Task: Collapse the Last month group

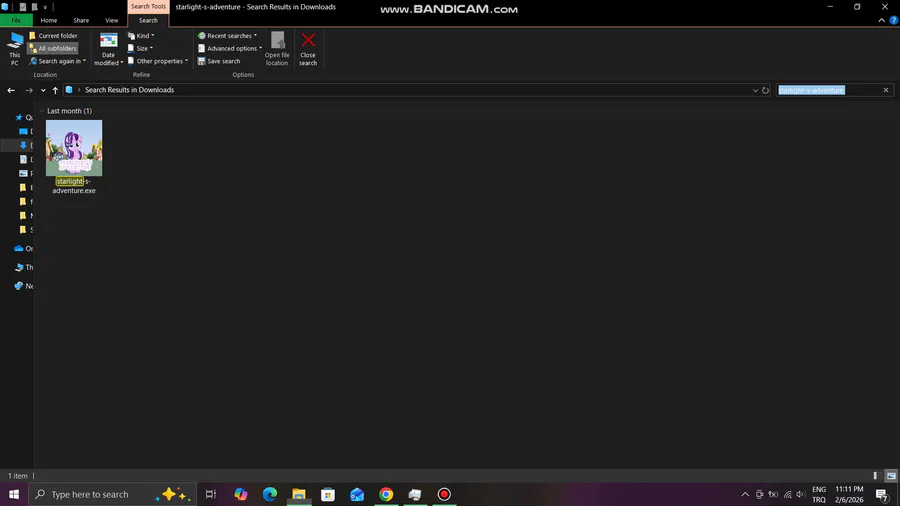Action: click(x=42, y=111)
